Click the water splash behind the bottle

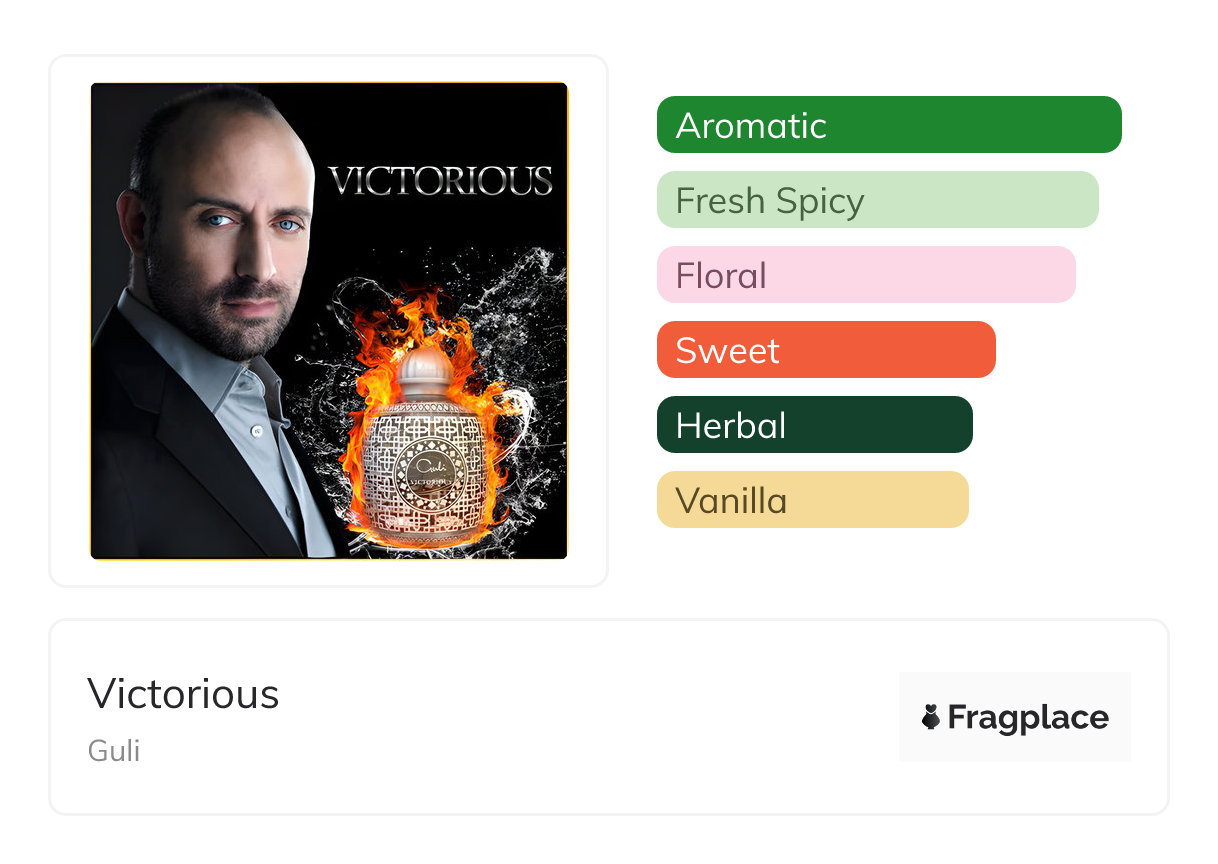point(520,330)
